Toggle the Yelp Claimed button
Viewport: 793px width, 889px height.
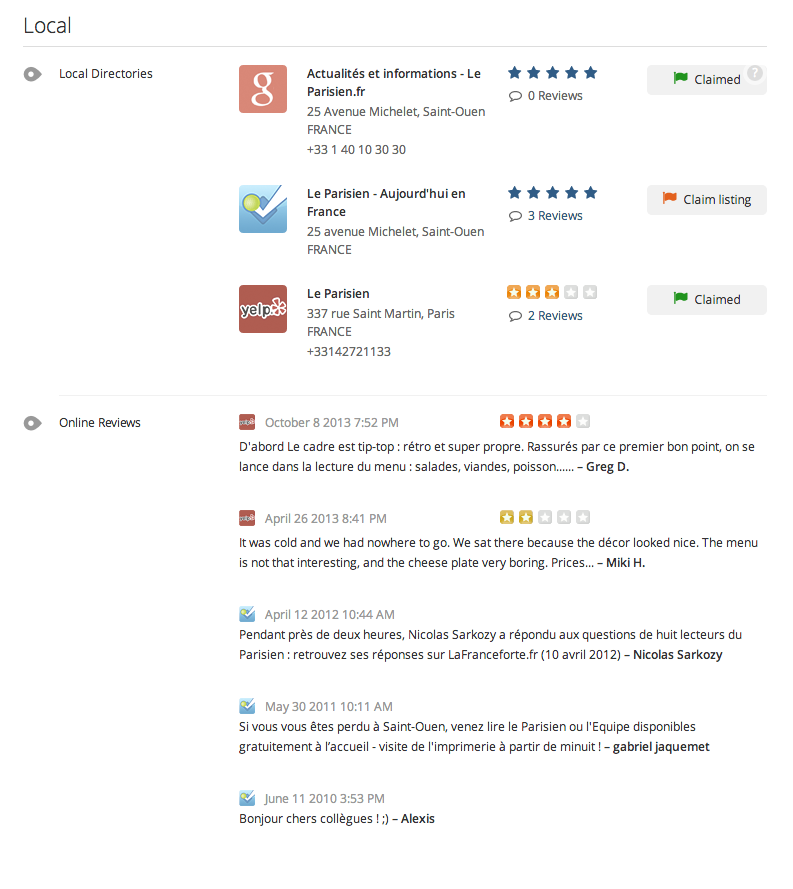tap(706, 299)
